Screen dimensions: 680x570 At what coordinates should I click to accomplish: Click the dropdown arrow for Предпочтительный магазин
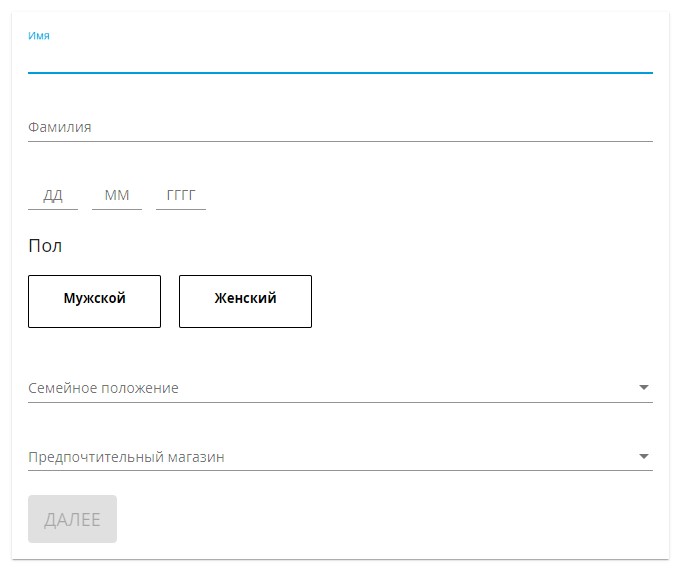coord(644,456)
